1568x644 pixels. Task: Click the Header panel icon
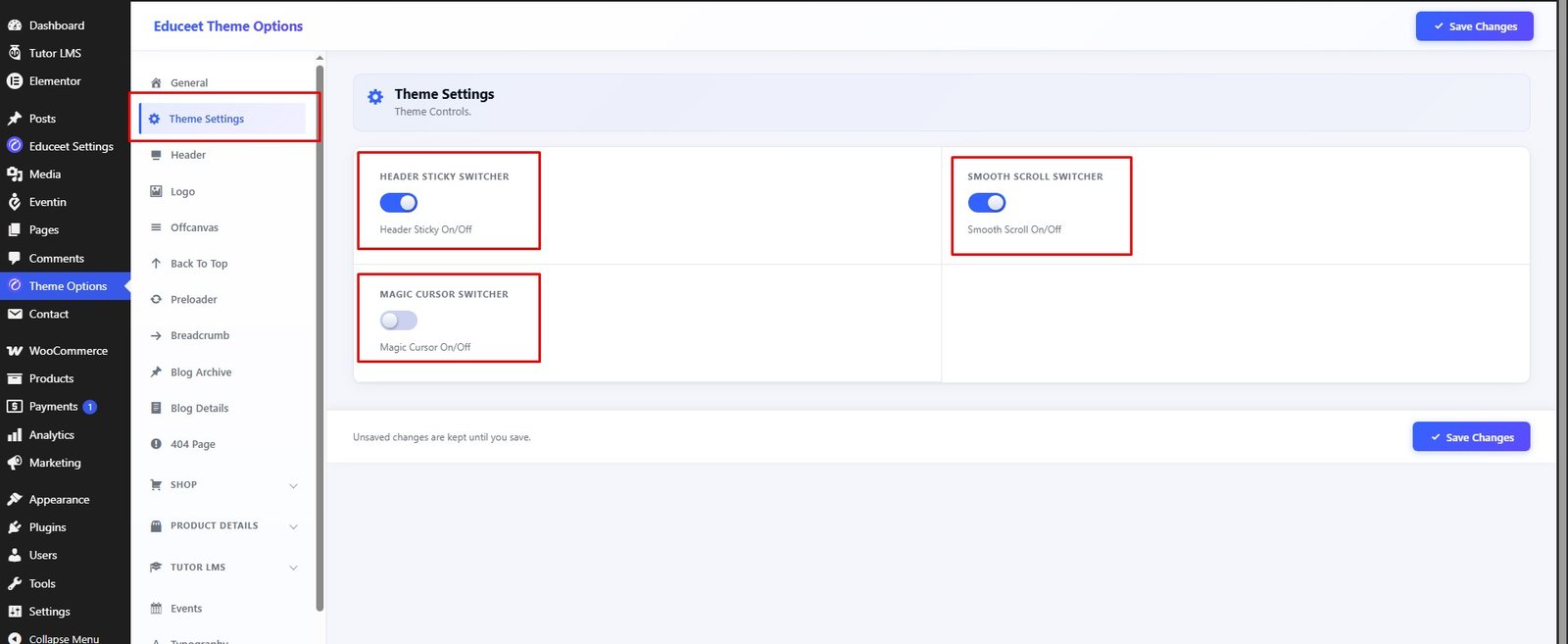[x=156, y=155]
